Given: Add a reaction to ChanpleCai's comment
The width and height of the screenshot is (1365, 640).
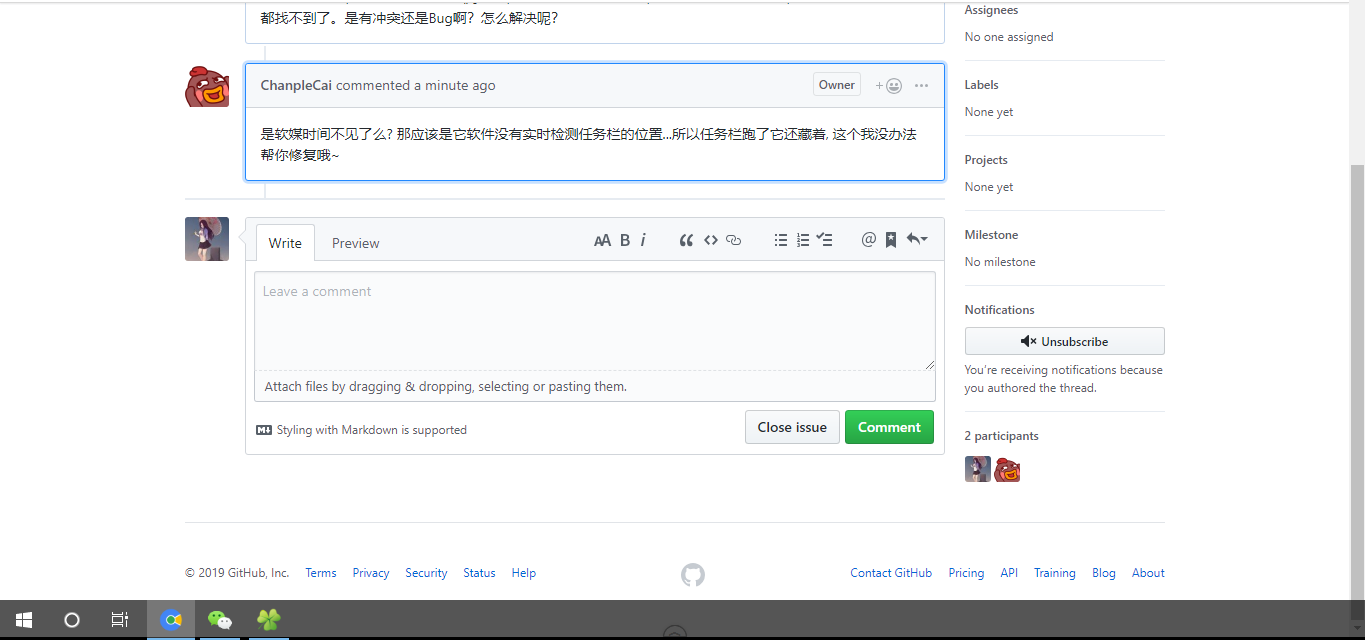Looking at the screenshot, I should point(884,84).
